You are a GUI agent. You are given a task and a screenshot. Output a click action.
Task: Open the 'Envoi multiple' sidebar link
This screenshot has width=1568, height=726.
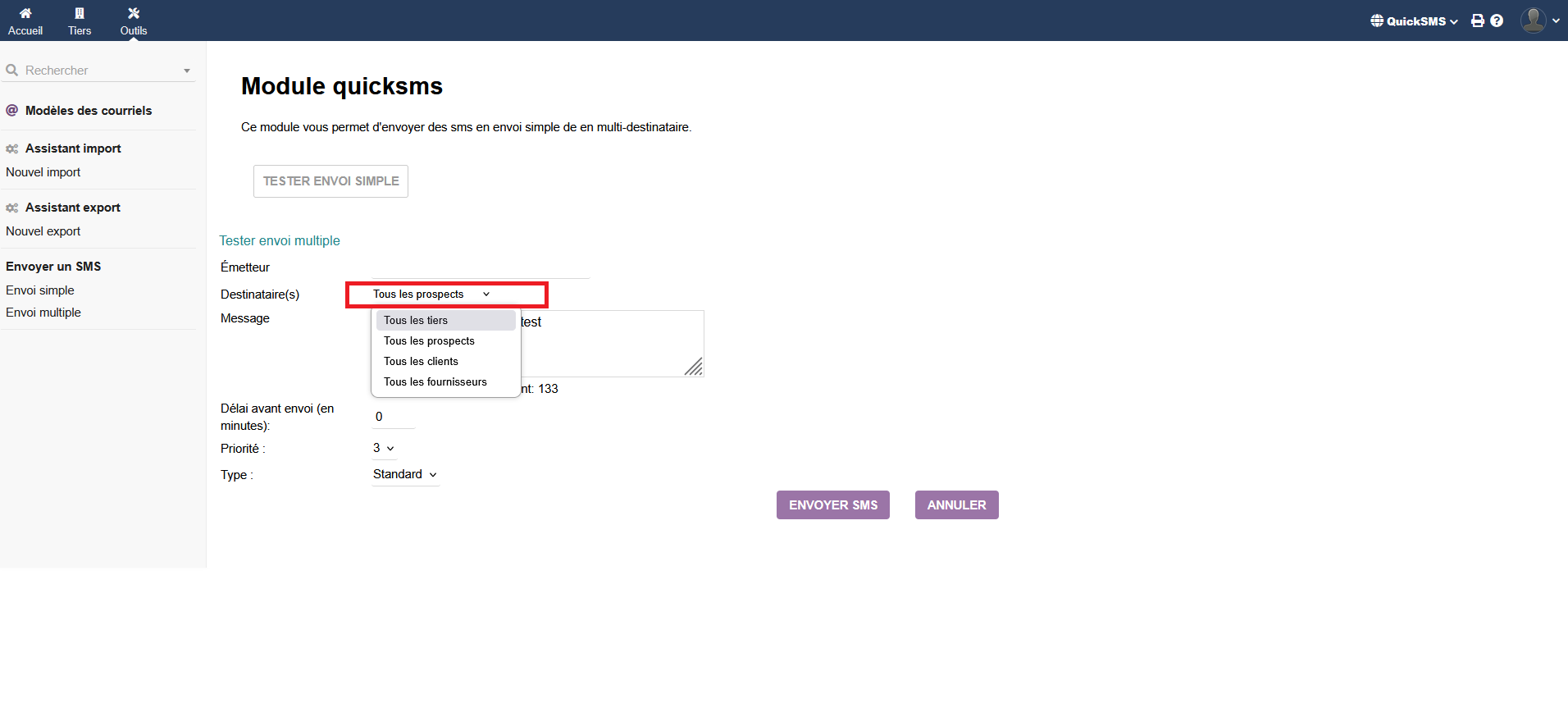(x=43, y=313)
